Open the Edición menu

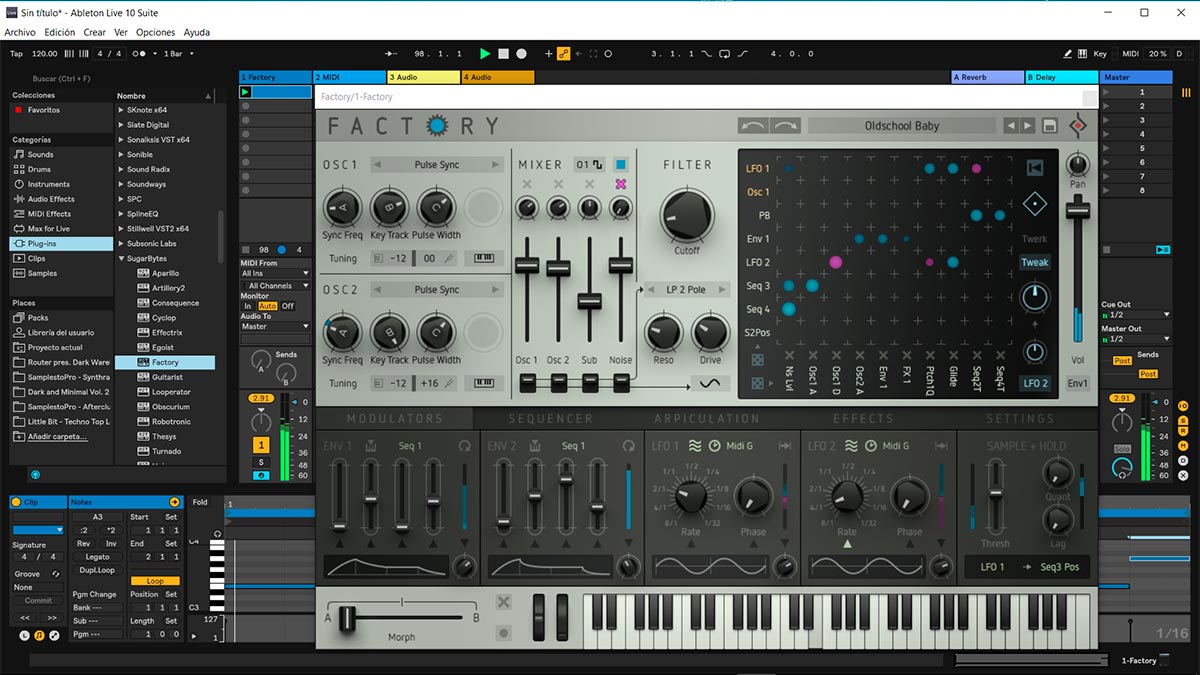(x=60, y=32)
